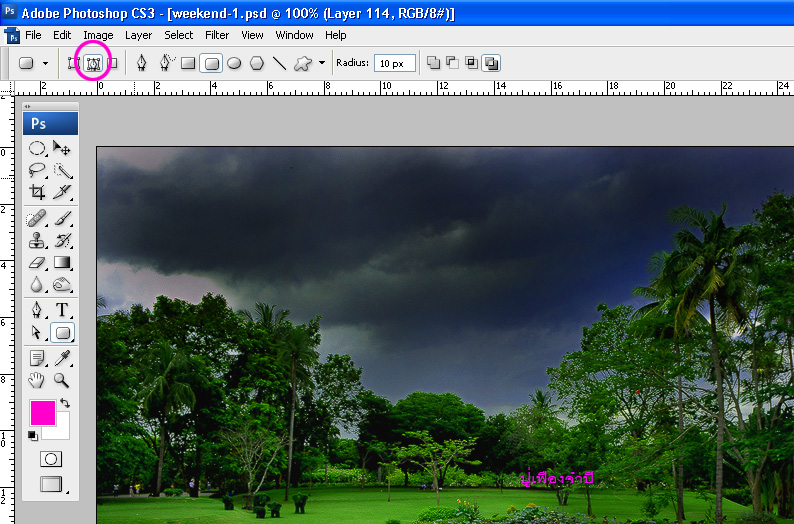This screenshot has width=794, height=524.
Task: Select the Move tool
Action: (x=62, y=148)
